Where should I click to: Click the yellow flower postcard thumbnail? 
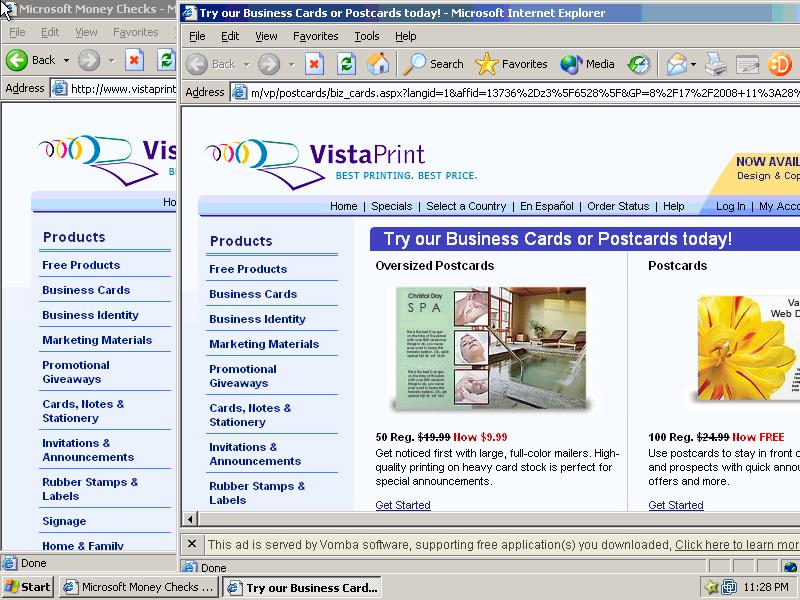748,348
